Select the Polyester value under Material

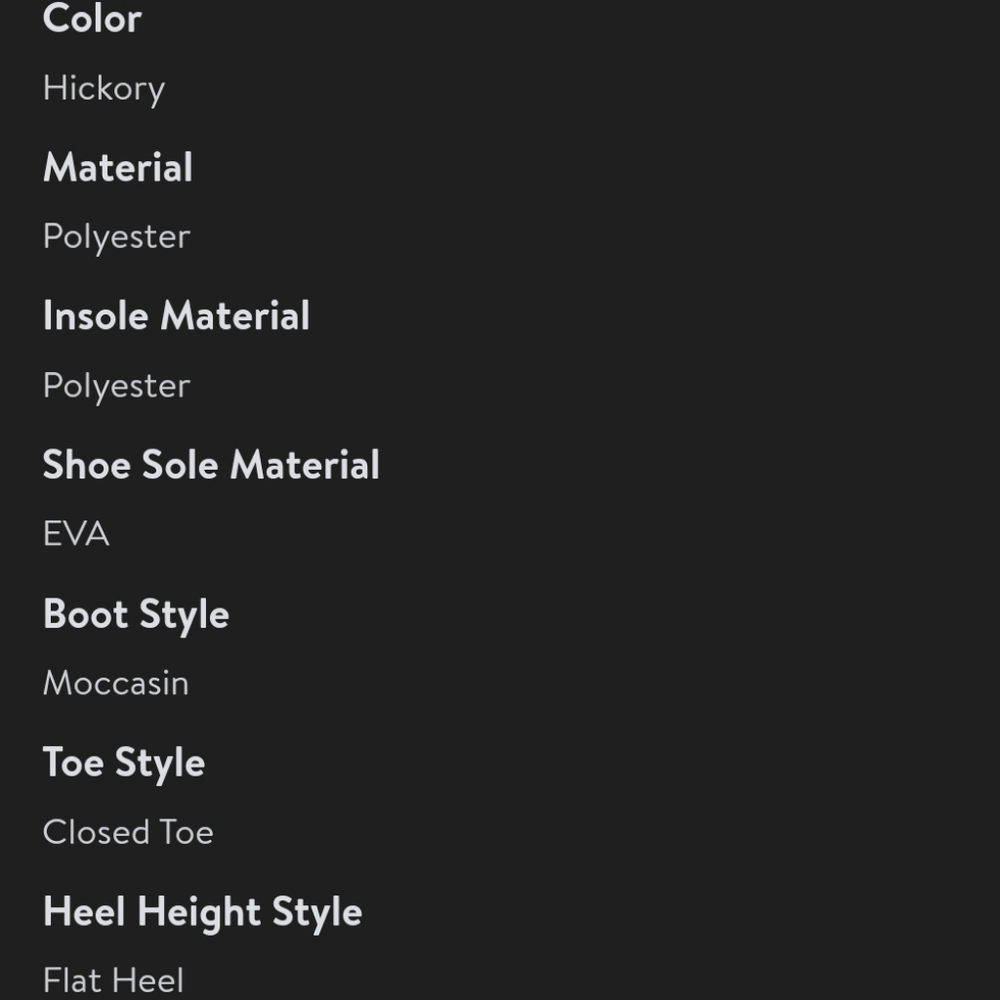coord(117,238)
